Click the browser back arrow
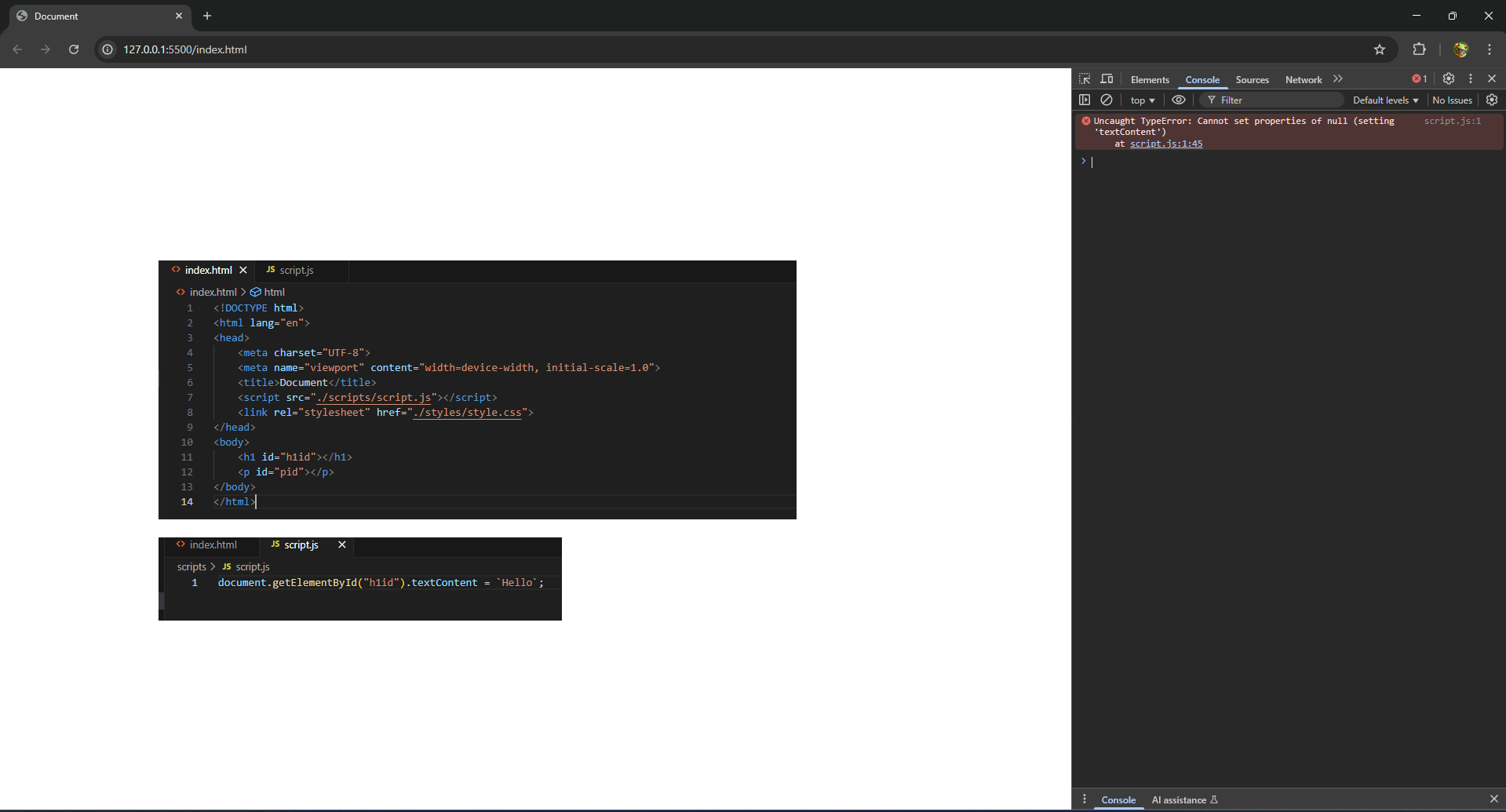The width and height of the screenshot is (1506, 812). coord(17,49)
